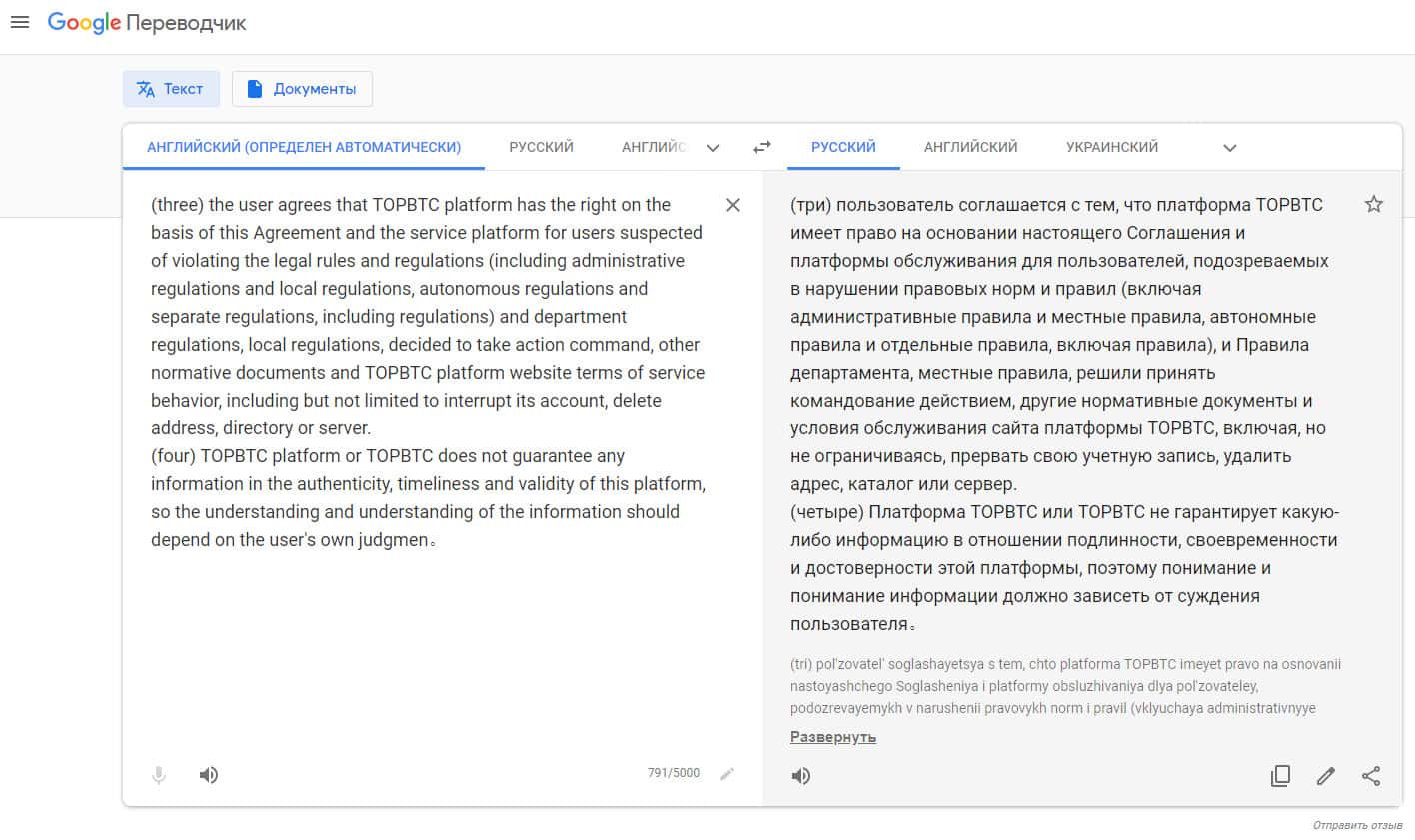Suggest an edit with pencil icon
Viewport: 1415px width, 840px height.
click(1326, 776)
